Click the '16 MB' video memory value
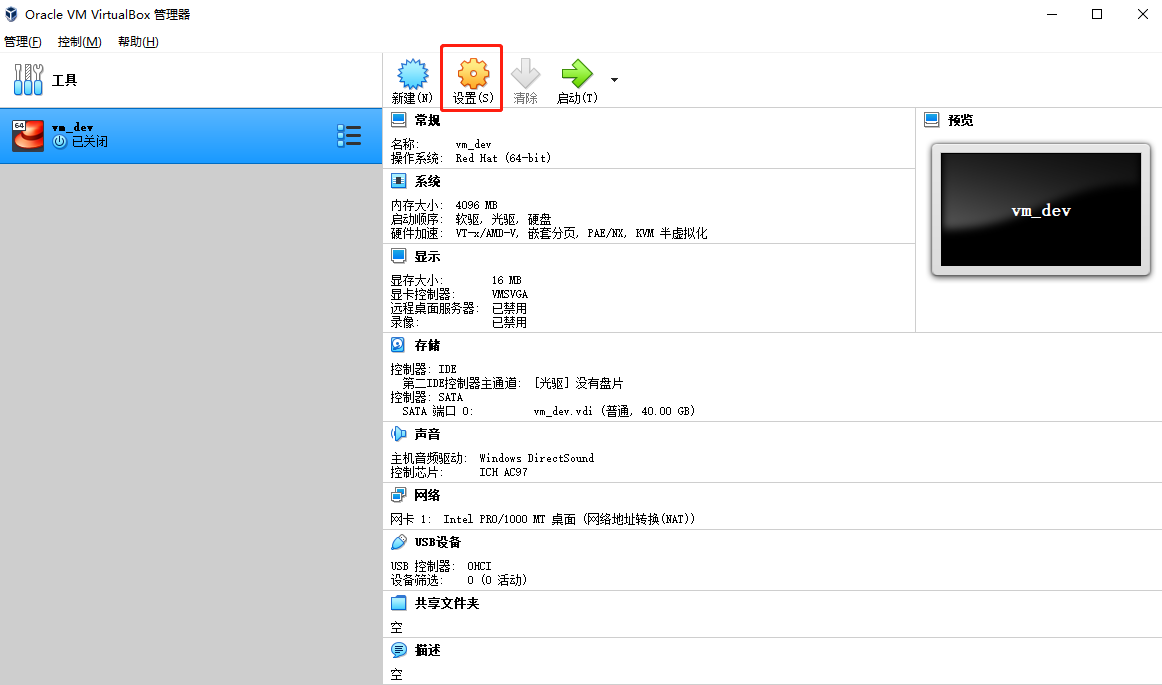 pyautogui.click(x=507, y=280)
